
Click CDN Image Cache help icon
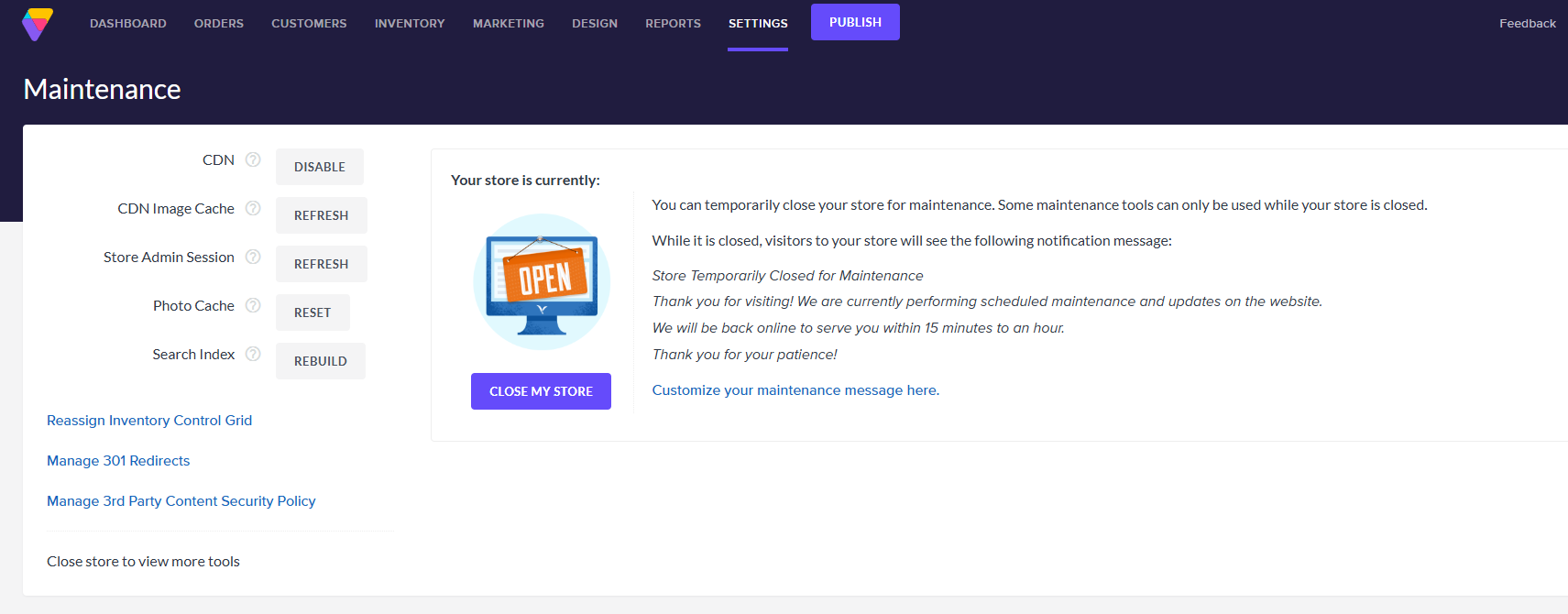253,208
